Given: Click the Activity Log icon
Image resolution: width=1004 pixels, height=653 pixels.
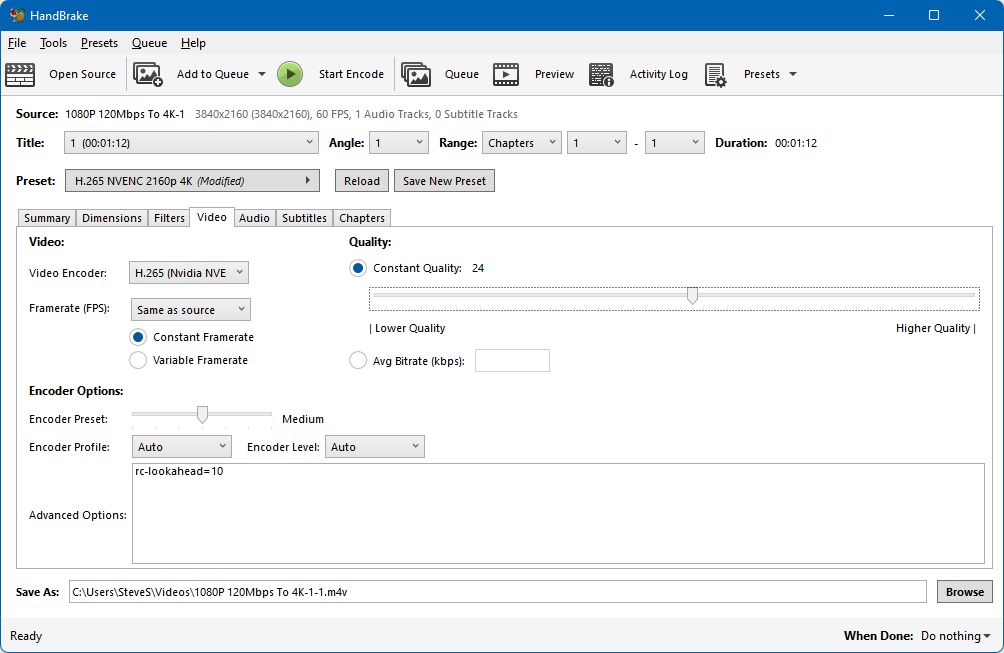Looking at the screenshot, I should click(x=601, y=74).
